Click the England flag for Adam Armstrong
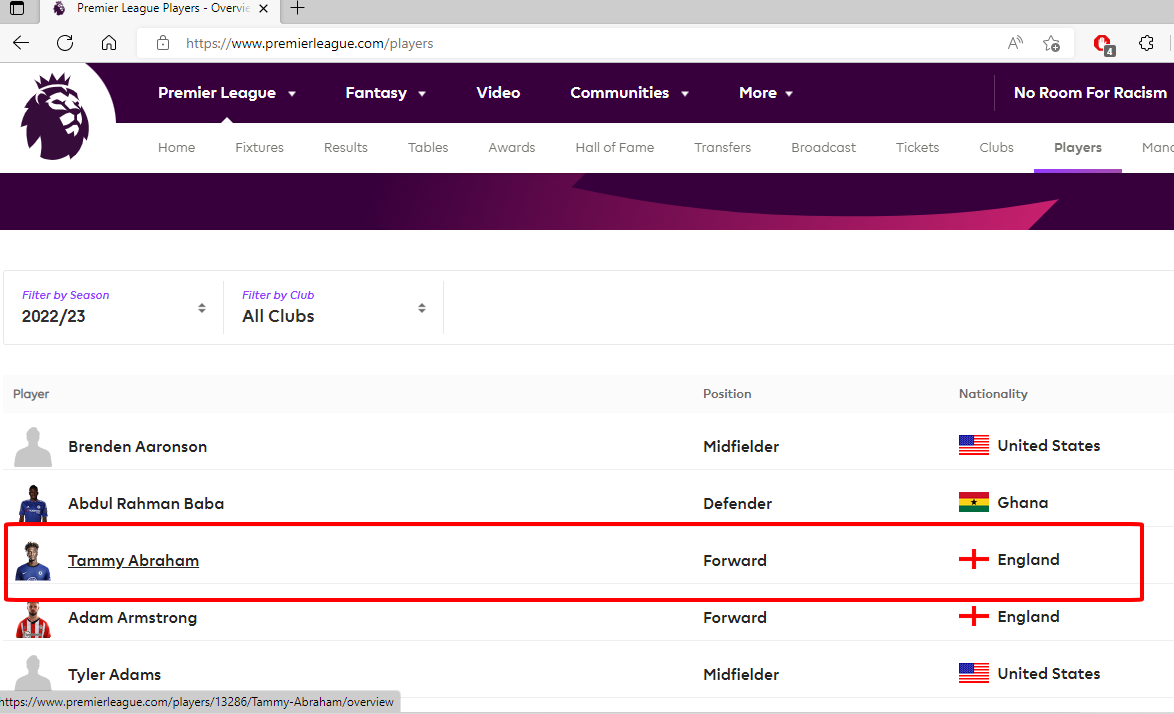Screen dimensions: 1174x714 [973, 616]
